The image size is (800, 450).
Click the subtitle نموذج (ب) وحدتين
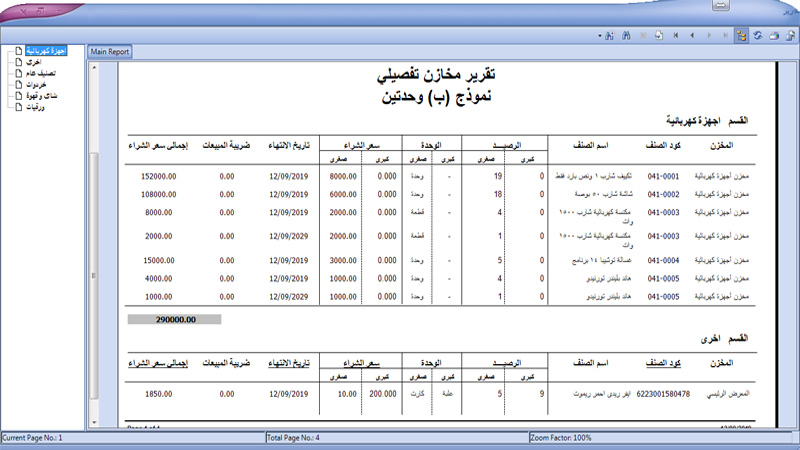[x=436, y=96]
